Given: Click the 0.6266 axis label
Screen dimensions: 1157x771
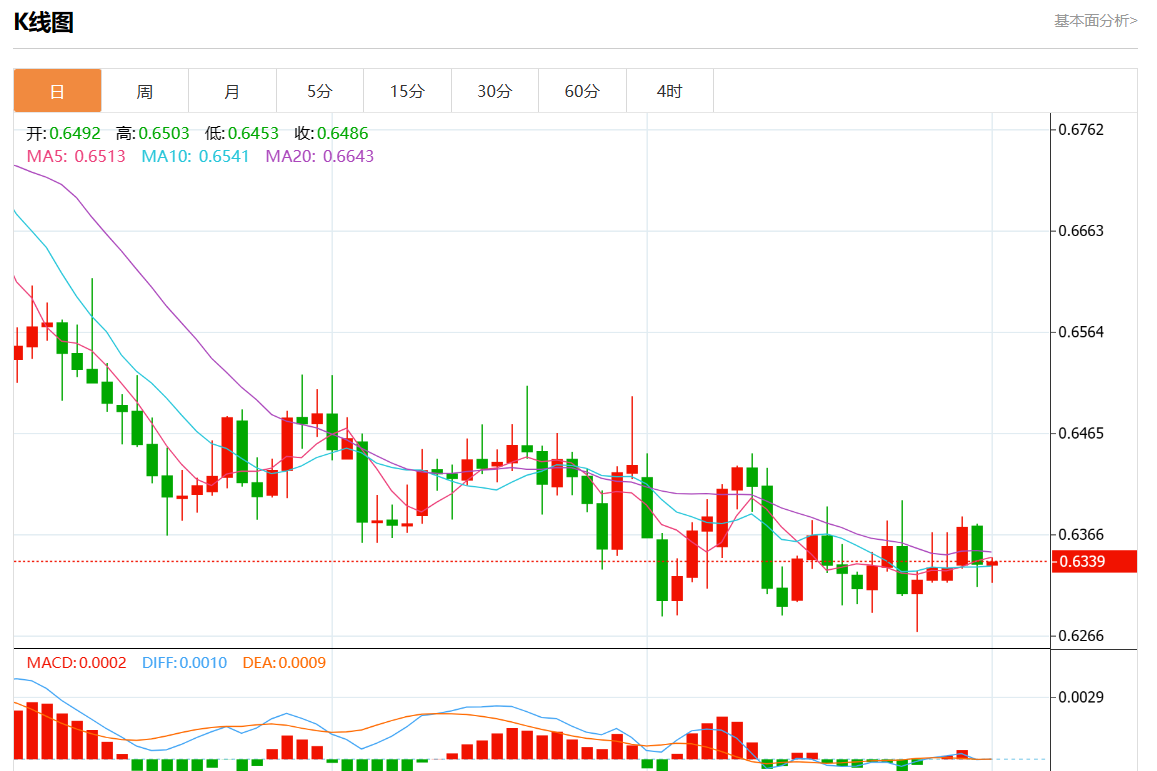Looking at the screenshot, I should click(1081, 636).
